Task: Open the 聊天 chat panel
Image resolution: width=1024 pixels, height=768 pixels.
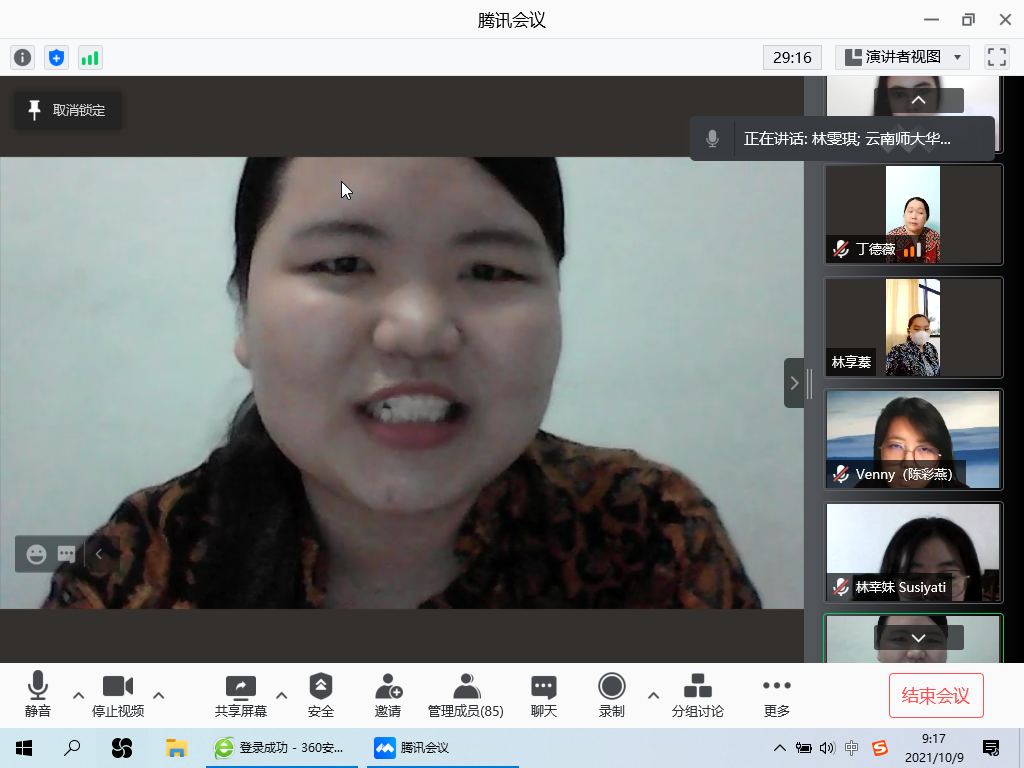Action: pyautogui.click(x=543, y=695)
